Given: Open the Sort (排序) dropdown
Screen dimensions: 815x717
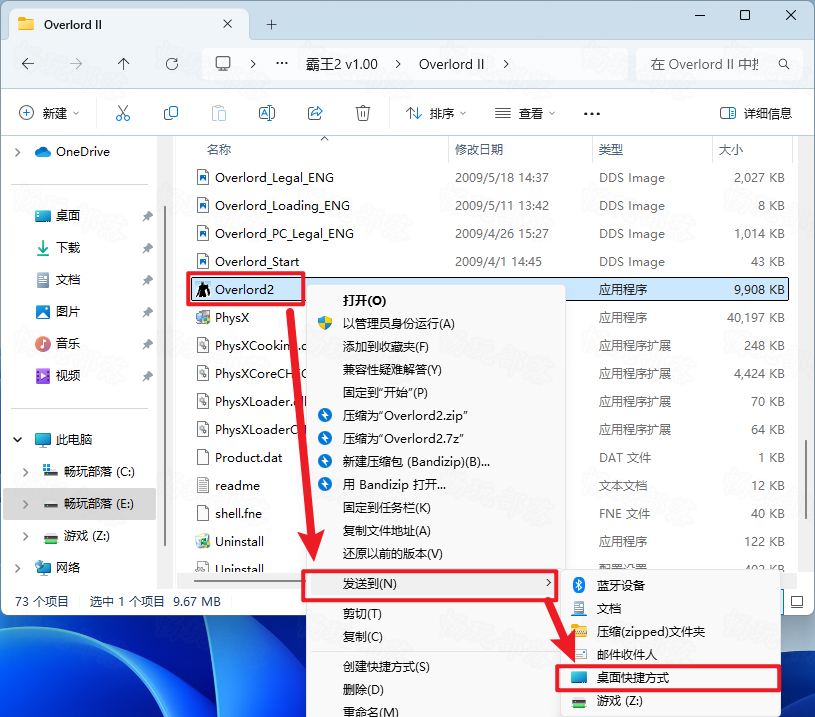Looking at the screenshot, I should pos(436,113).
